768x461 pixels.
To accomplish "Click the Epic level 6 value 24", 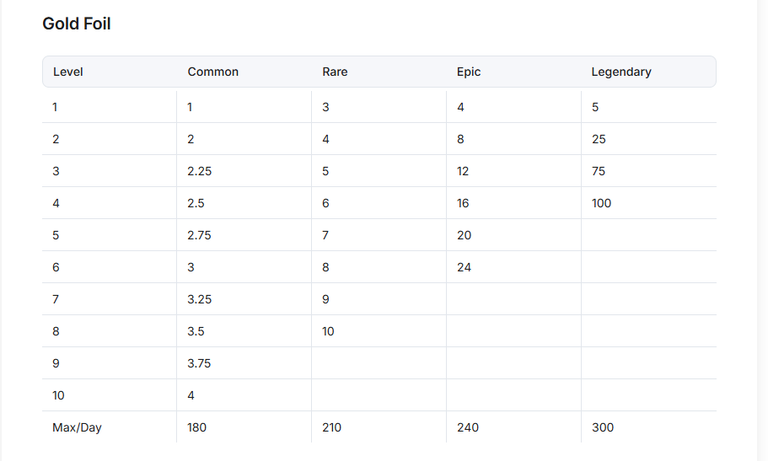I will point(464,267).
